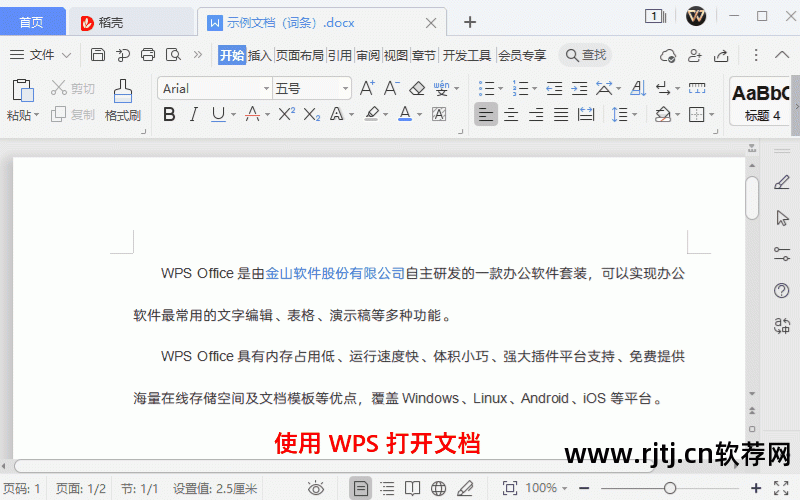Select center alignment
The height and width of the screenshot is (500, 800).
coord(511,114)
